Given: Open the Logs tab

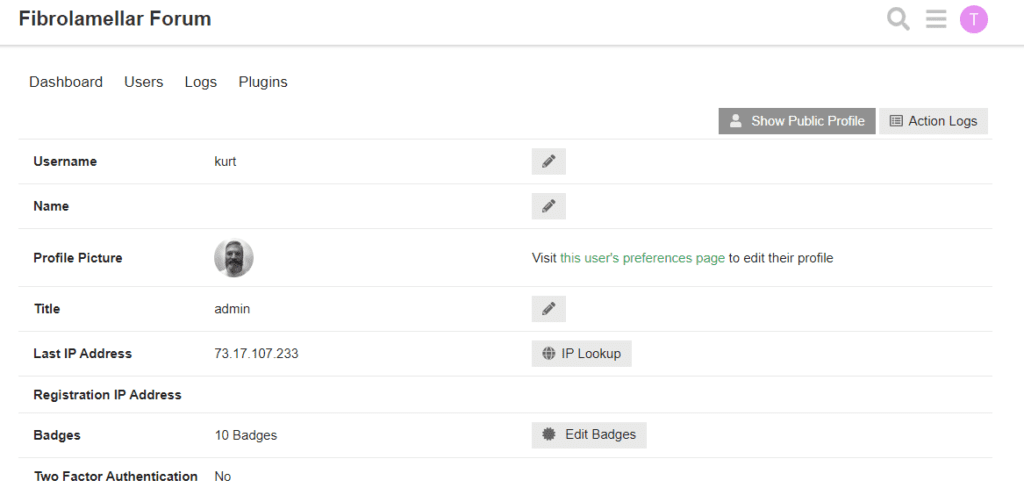Looking at the screenshot, I should click(200, 82).
